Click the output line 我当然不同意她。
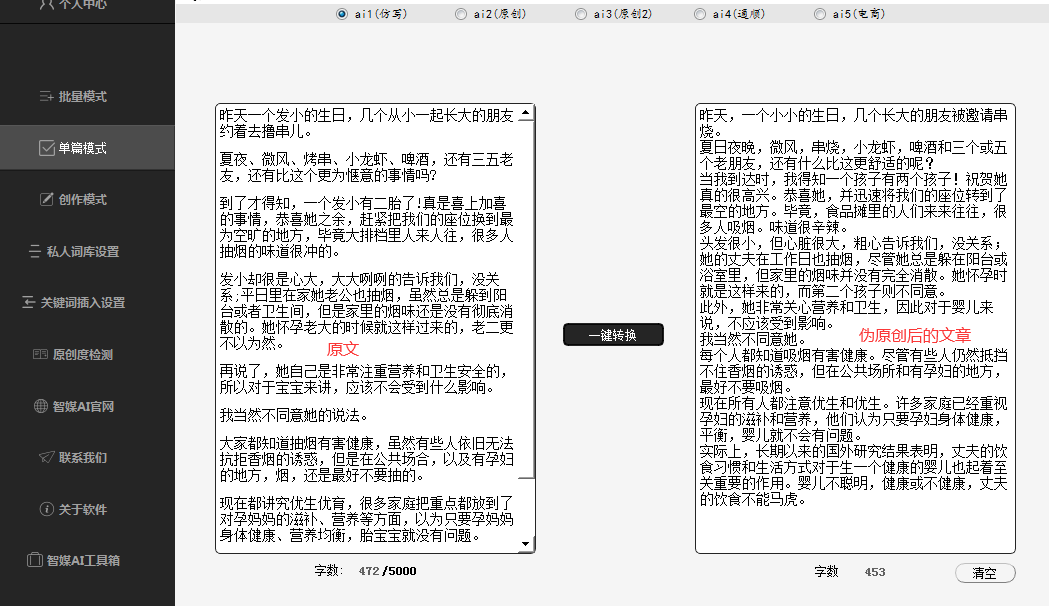The height and width of the screenshot is (606, 1049). click(x=755, y=339)
